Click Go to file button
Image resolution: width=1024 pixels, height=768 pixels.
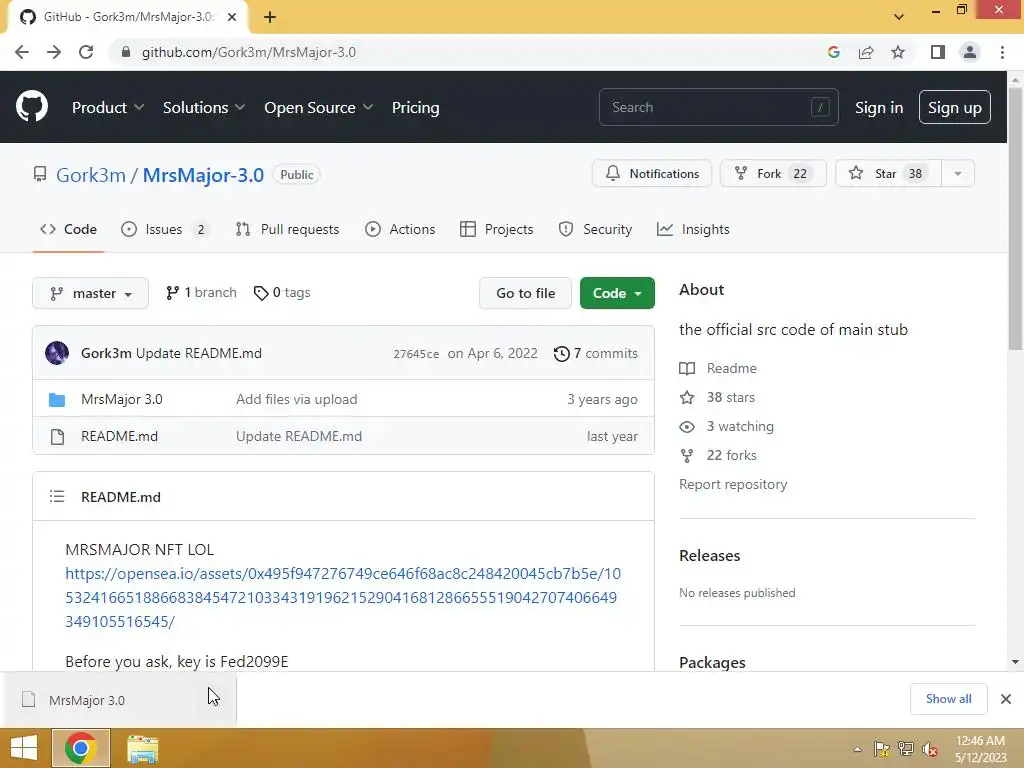[x=526, y=293]
